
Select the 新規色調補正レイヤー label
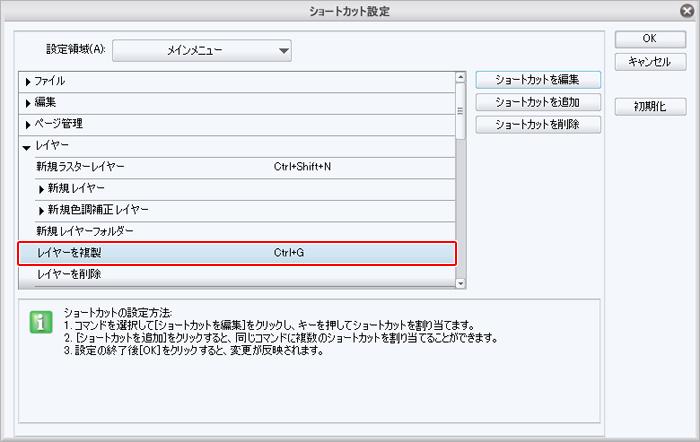(x=98, y=210)
